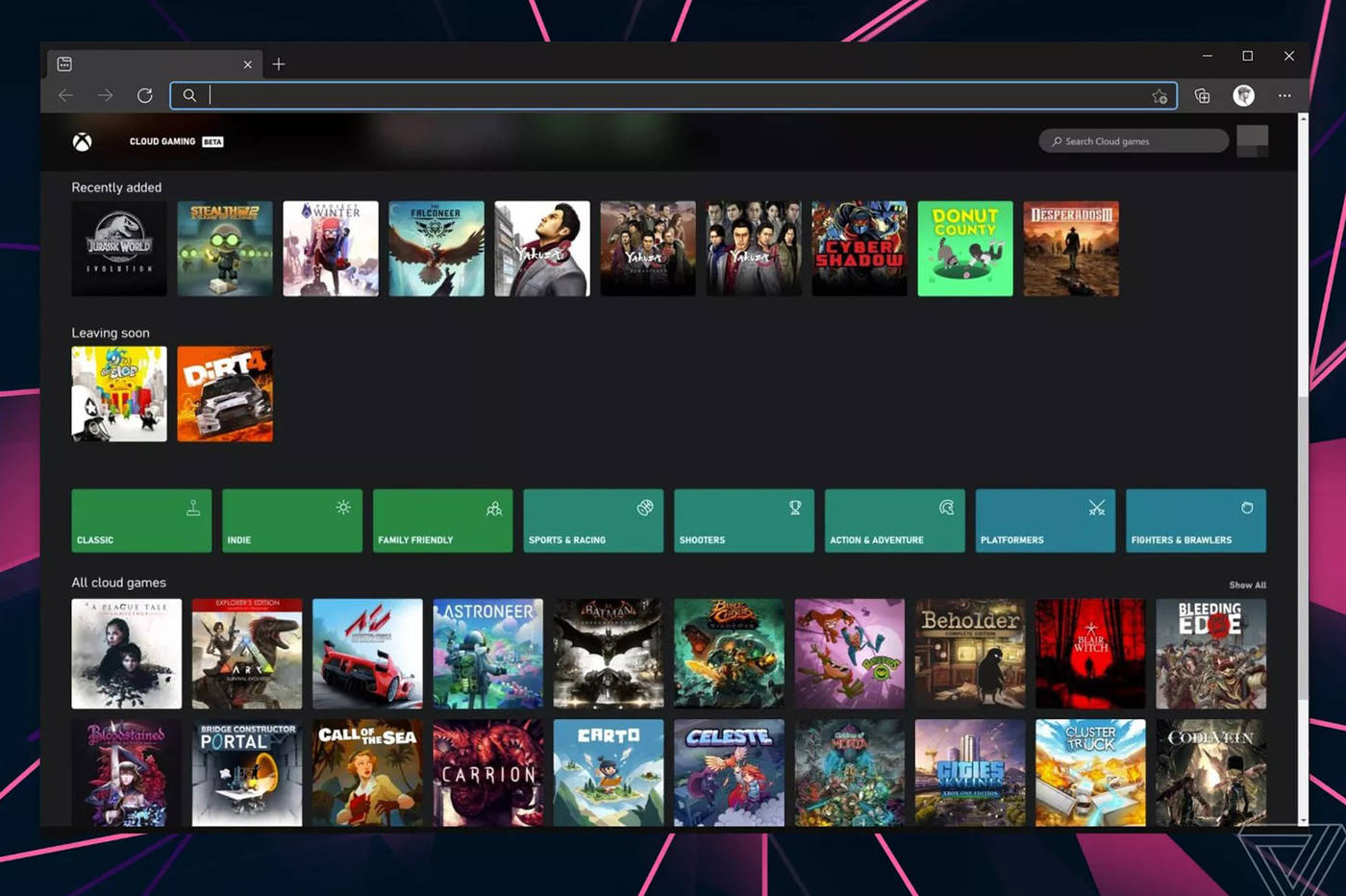Open the Battle Chasers game tile
The height and width of the screenshot is (896, 1346).
pyautogui.click(x=729, y=654)
